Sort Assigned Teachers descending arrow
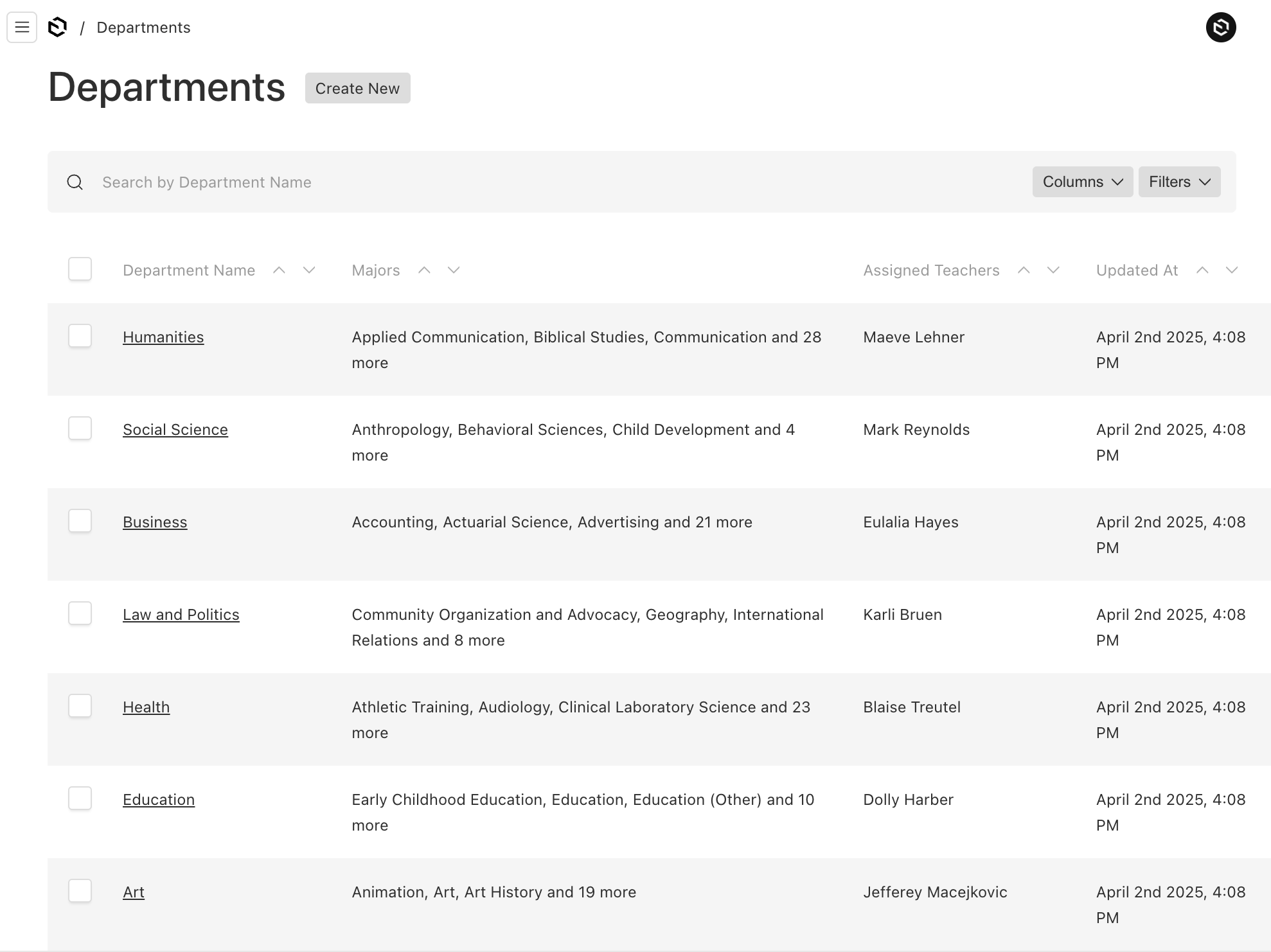The width and height of the screenshot is (1271, 952). [1053, 270]
